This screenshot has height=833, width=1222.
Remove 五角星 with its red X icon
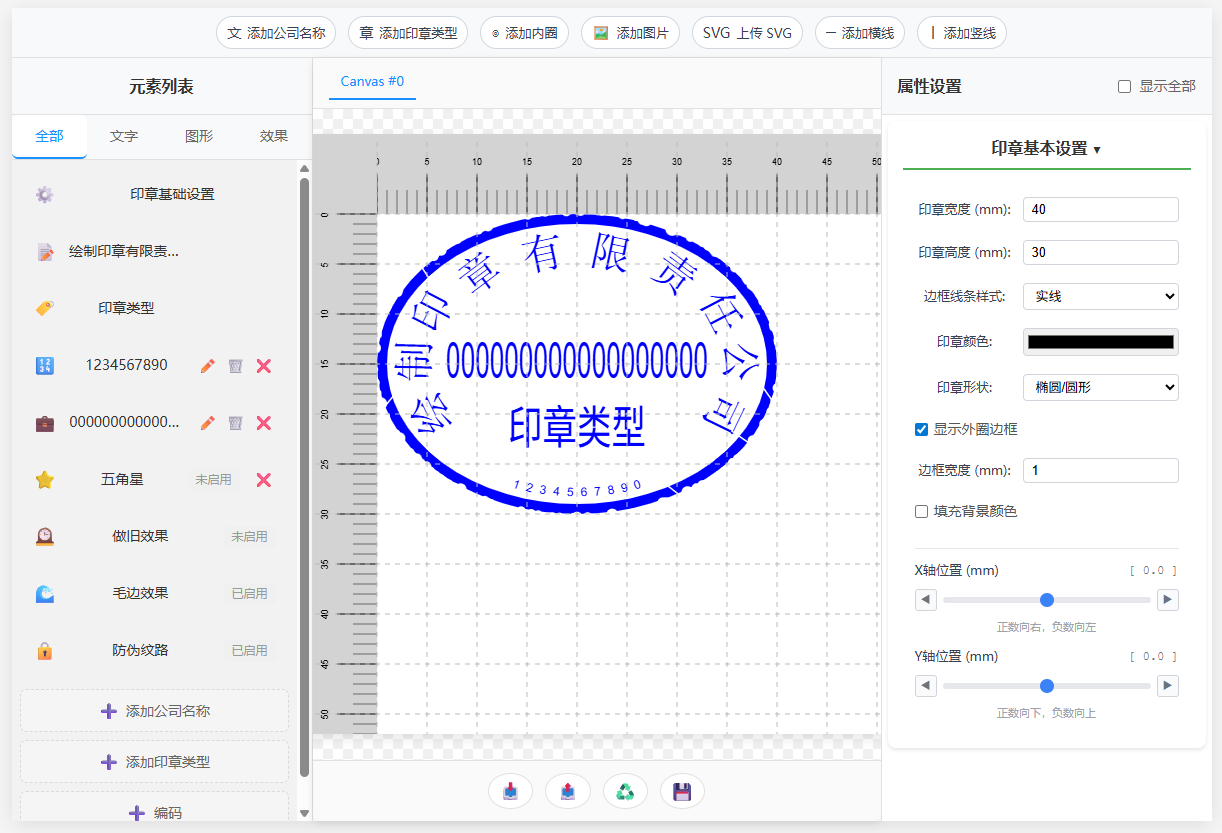point(264,480)
